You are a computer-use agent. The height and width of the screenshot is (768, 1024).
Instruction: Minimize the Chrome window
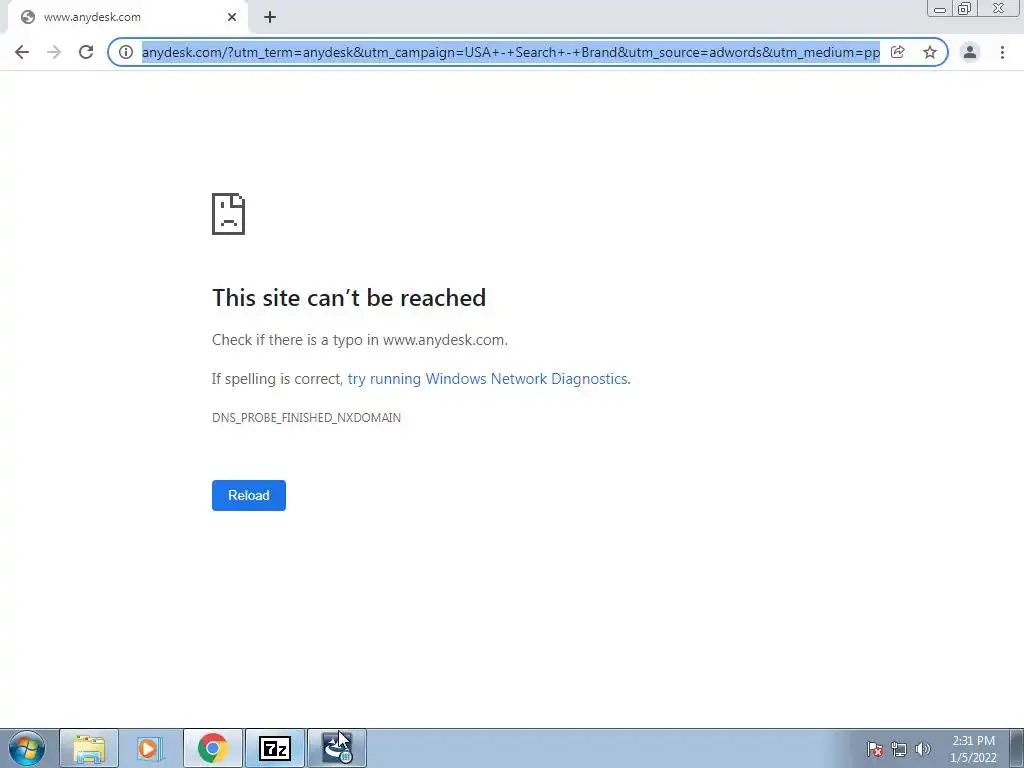[x=940, y=9]
